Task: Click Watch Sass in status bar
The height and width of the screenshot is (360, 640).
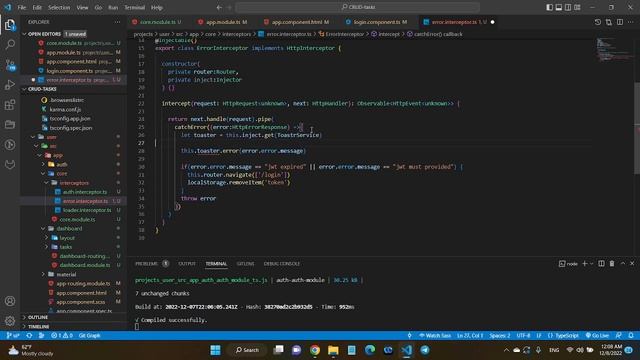Action: coord(435,336)
